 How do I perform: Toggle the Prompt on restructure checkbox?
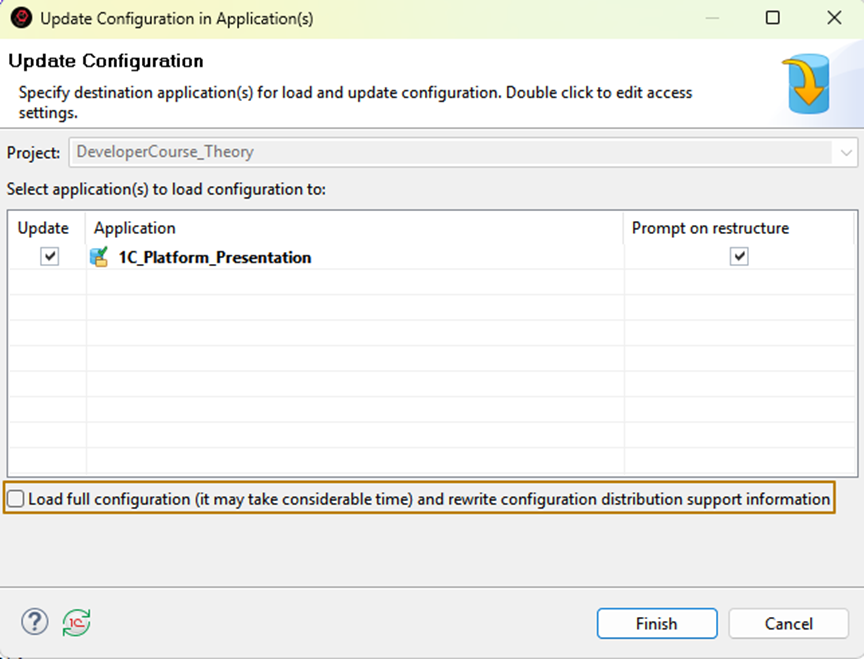(739, 257)
